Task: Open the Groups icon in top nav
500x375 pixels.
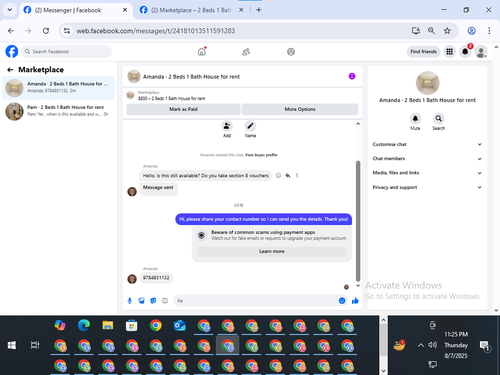Action: click(291, 52)
